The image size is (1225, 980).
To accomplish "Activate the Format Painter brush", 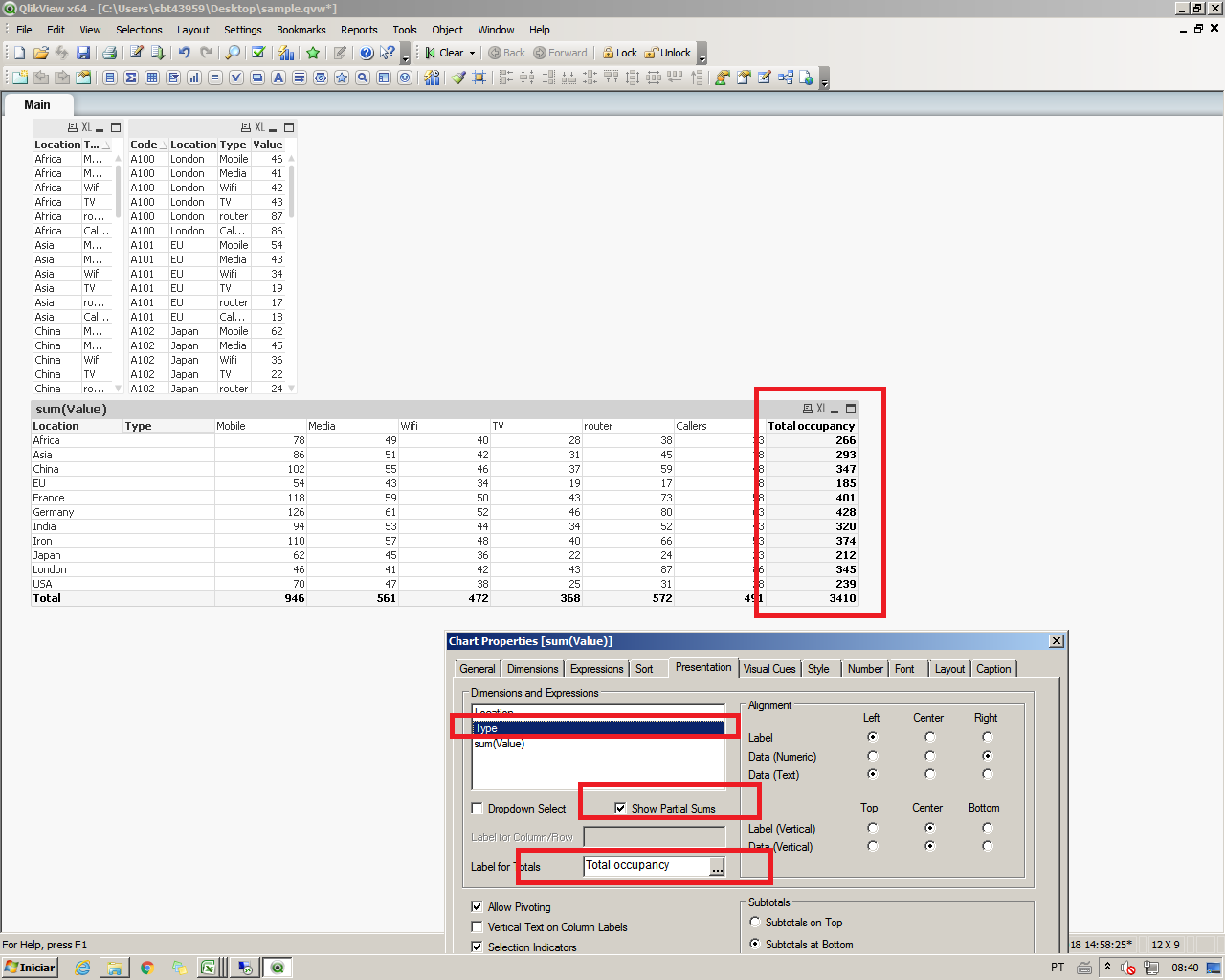I will click(458, 78).
